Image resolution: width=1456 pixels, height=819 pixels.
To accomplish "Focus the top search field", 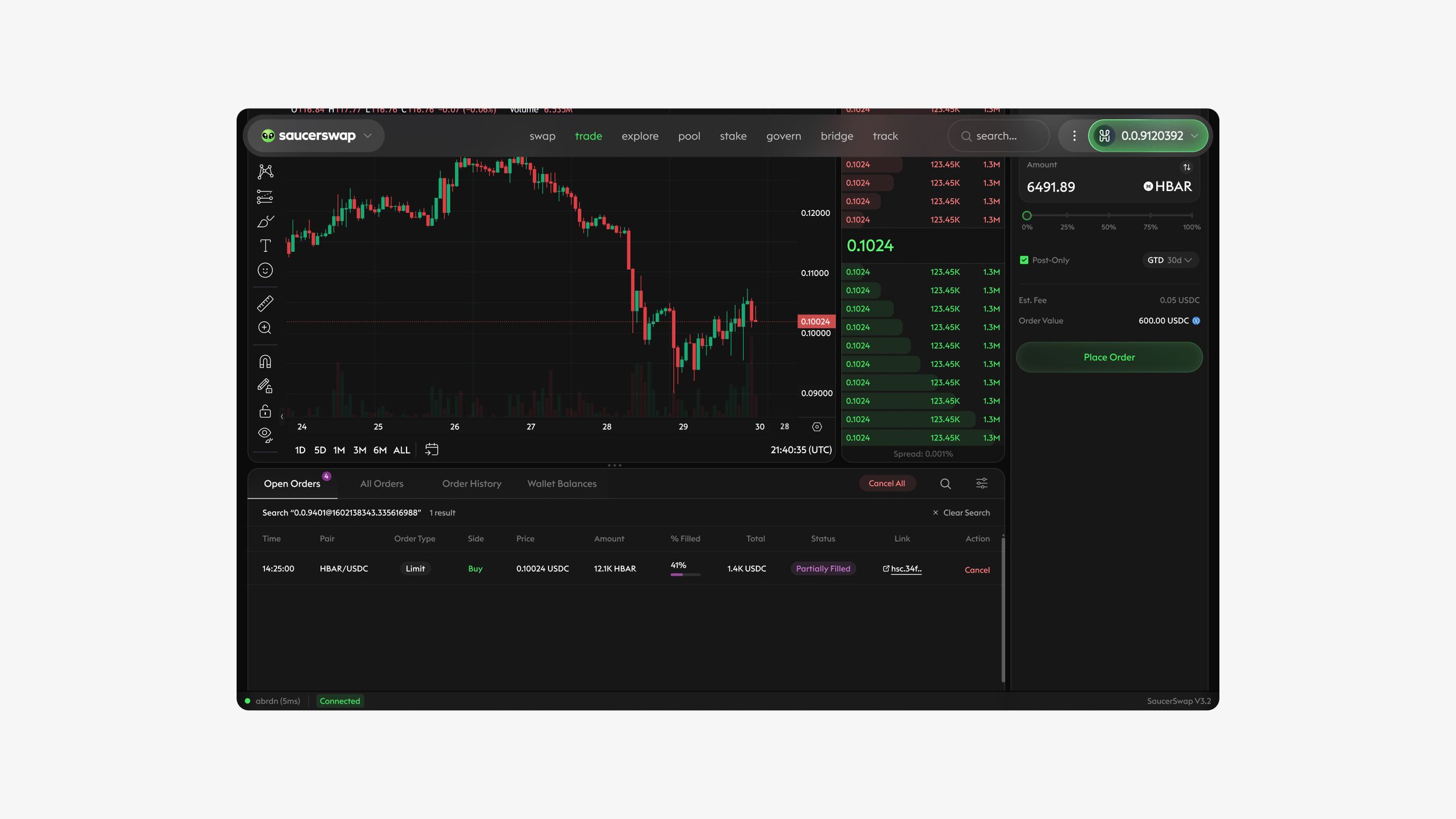I will (x=999, y=136).
